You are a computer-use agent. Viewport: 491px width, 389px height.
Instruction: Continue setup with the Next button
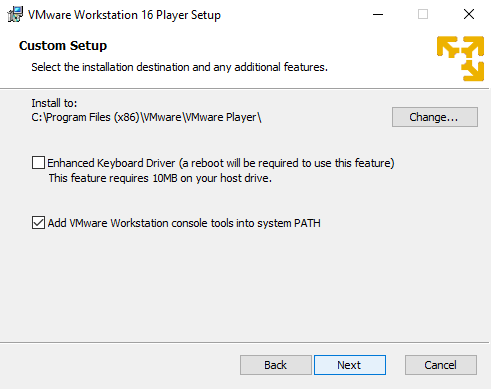coord(350,365)
